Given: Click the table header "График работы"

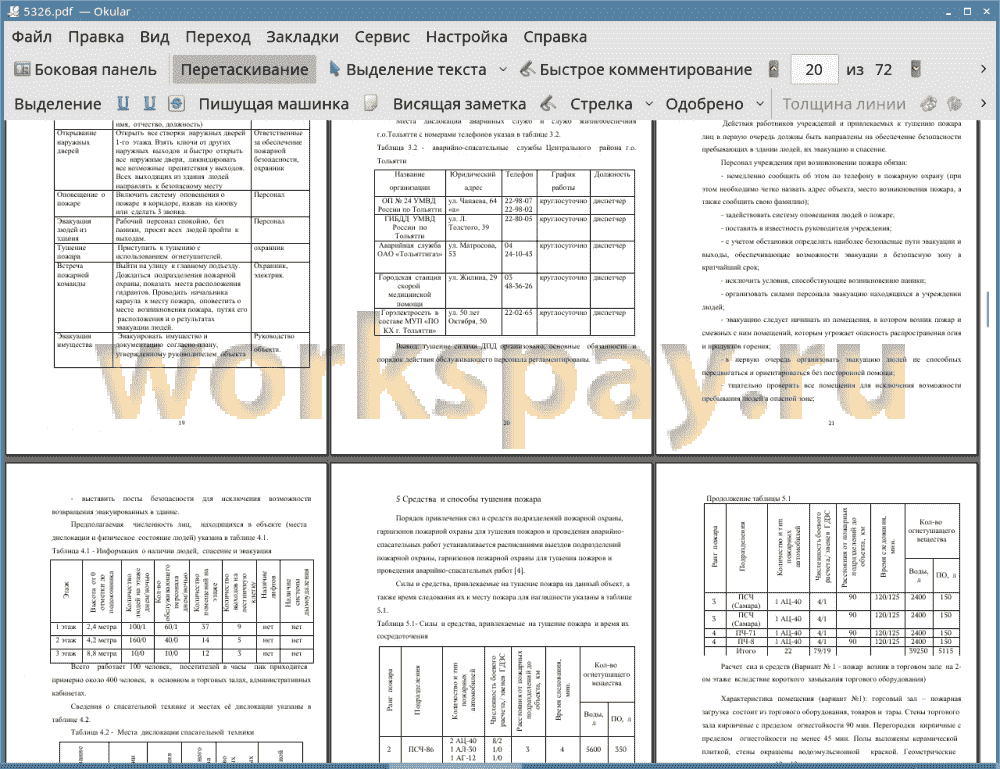Looking at the screenshot, I should (x=563, y=181).
